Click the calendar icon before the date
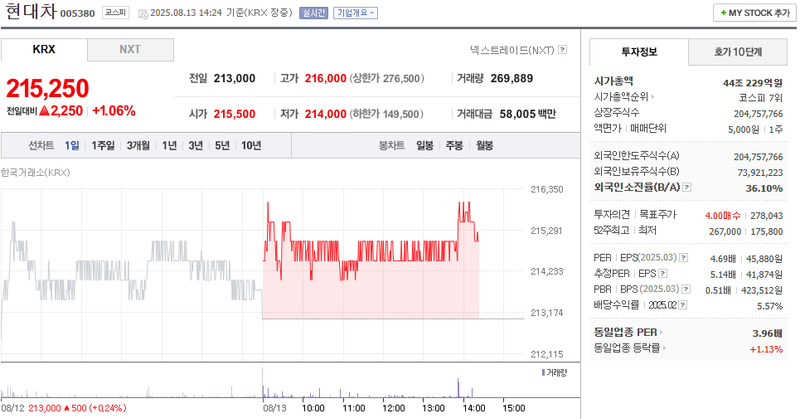This screenshot has height=419, width=800. click(143, 13)
